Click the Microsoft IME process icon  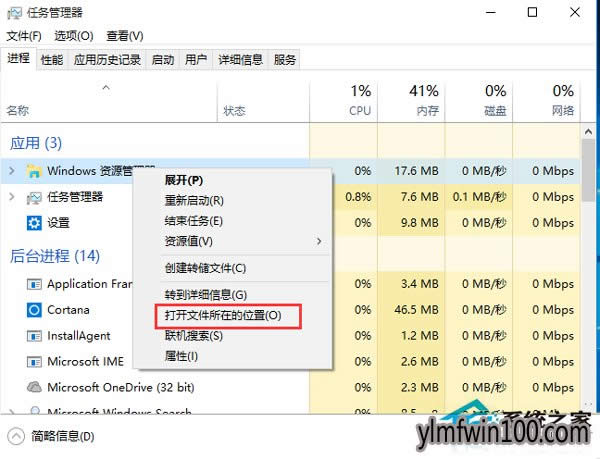pyautogui.click(x=34, y=361)
